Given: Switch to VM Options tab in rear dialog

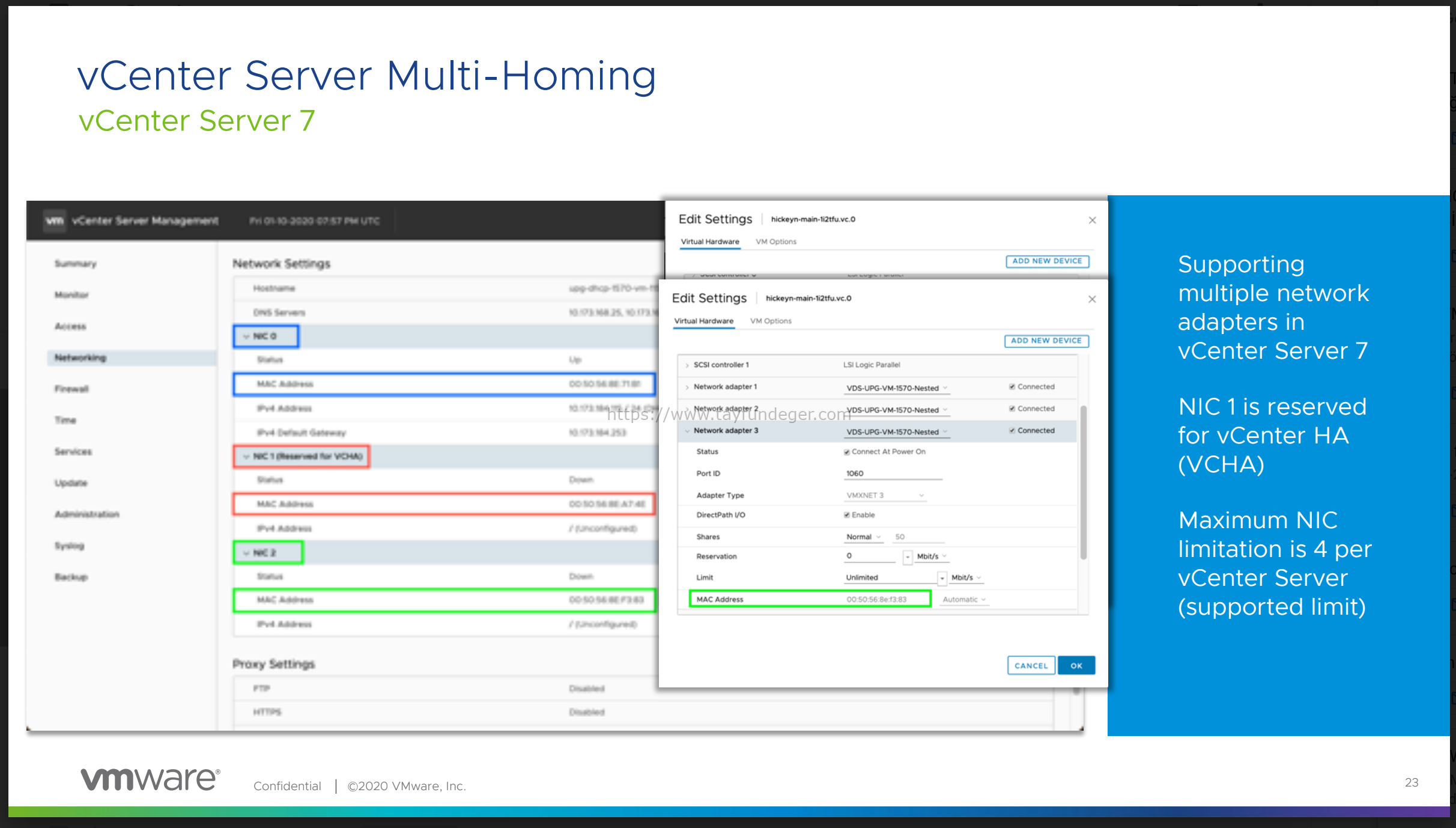Looking at the screenshot, I should pos(776,242).
